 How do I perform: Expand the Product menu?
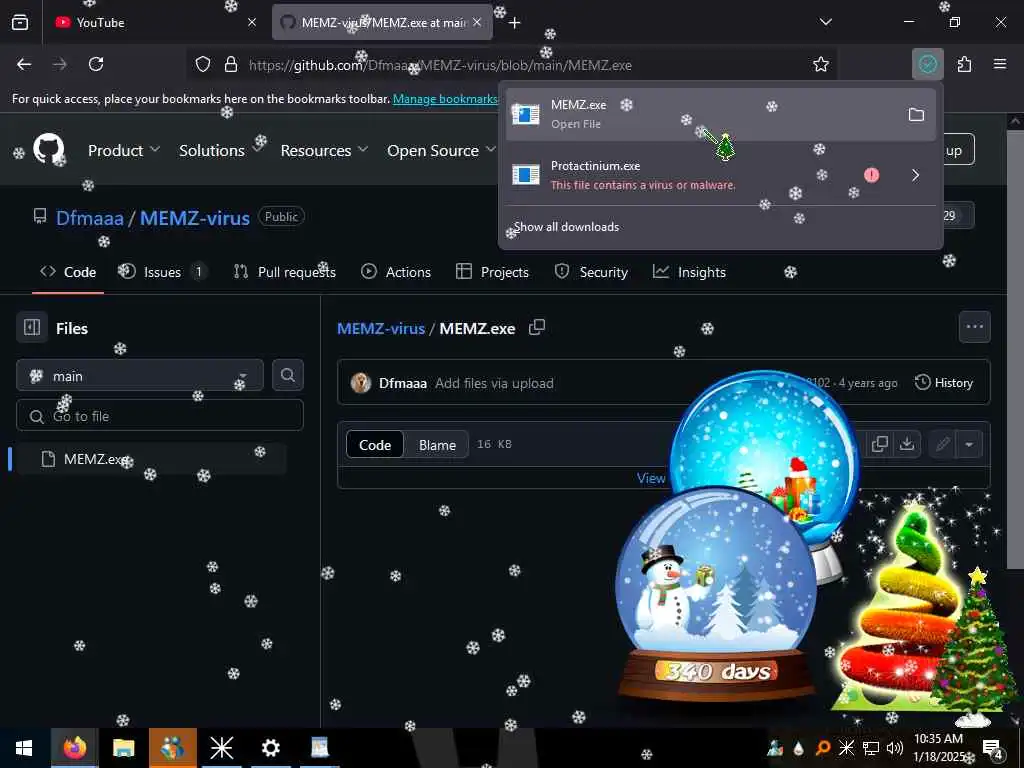point(124,150)
